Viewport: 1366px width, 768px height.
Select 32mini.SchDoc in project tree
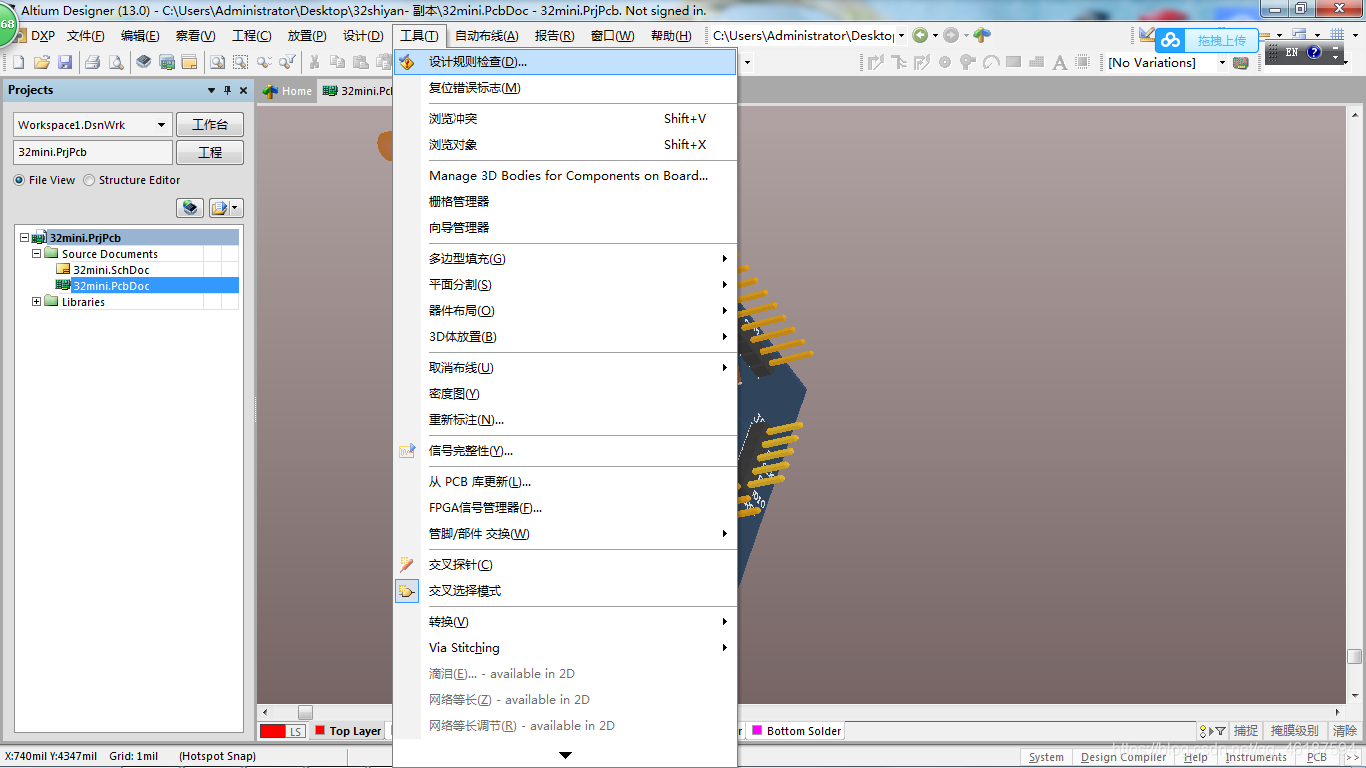click(111, 270)
